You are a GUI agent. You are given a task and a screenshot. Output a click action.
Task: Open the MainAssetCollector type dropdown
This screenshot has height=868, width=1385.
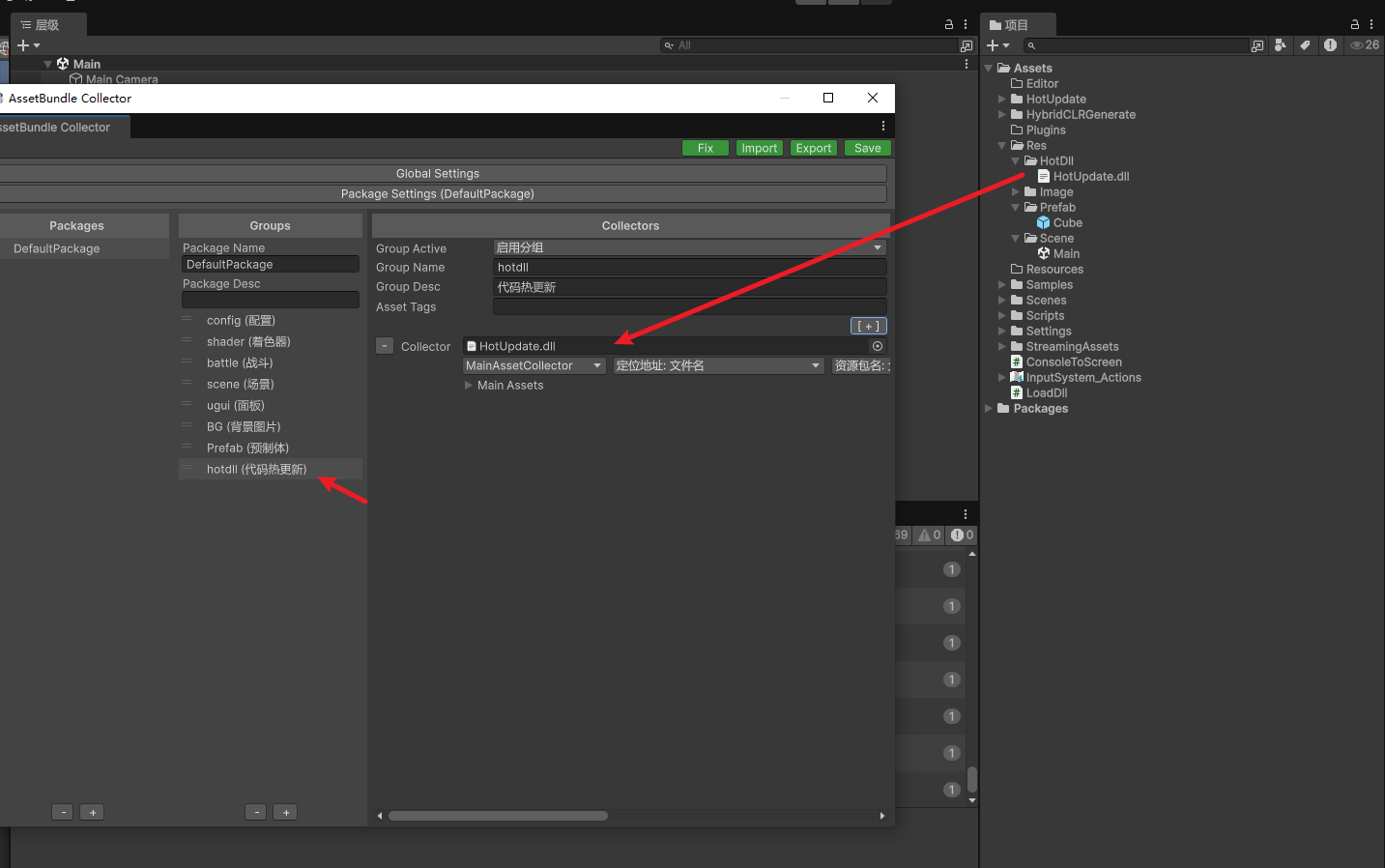click(x=533, y=364)
